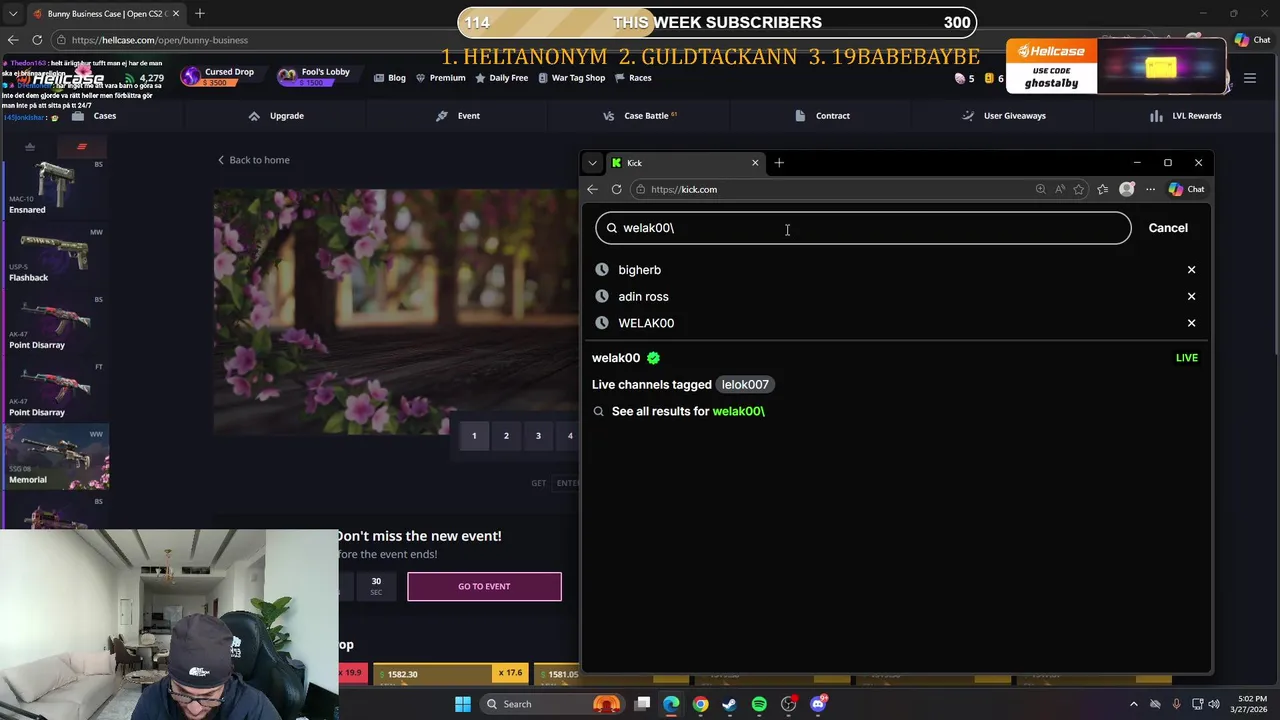Switch to best drops feed tab icon
This screenshot has height=720, width=1280.
pyautogui.click(x=30, y=147)
